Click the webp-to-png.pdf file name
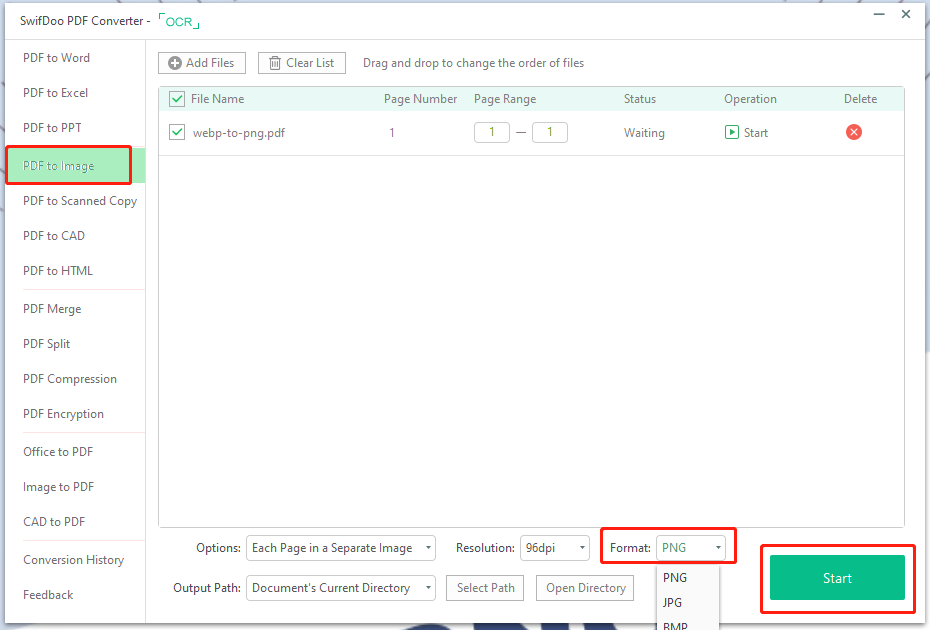930x630 pixels. (x=238, y=133)
